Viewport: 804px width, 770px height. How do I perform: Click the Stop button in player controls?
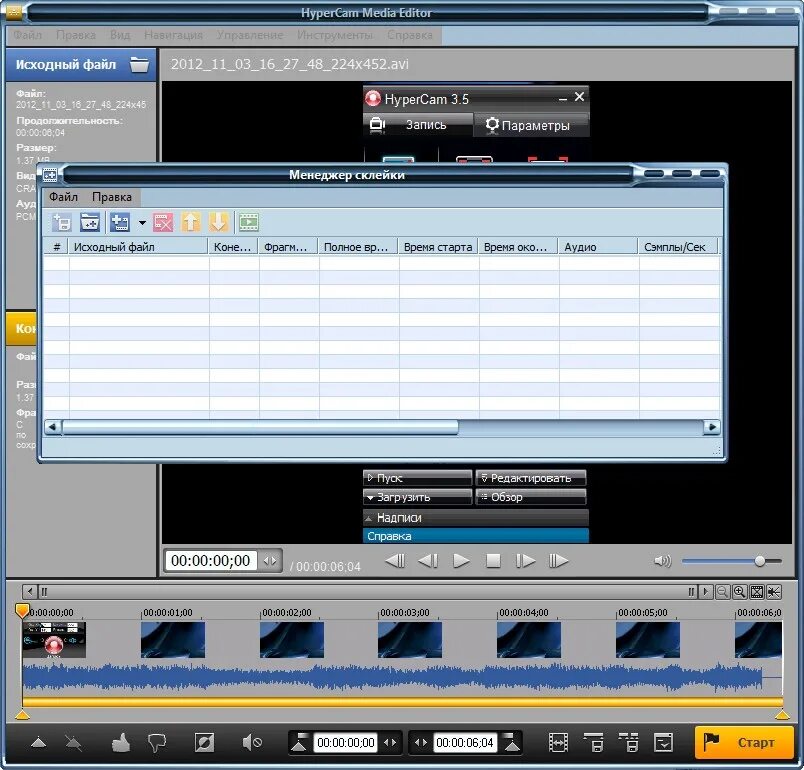point(493,561)
